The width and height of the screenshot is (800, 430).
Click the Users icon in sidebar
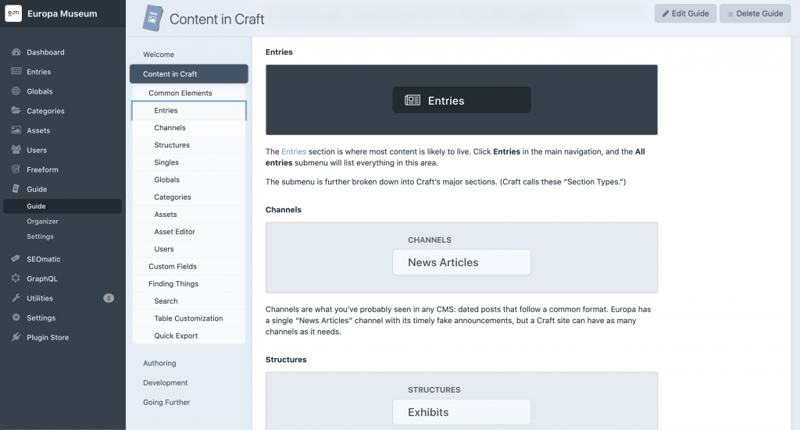[16, 150]
